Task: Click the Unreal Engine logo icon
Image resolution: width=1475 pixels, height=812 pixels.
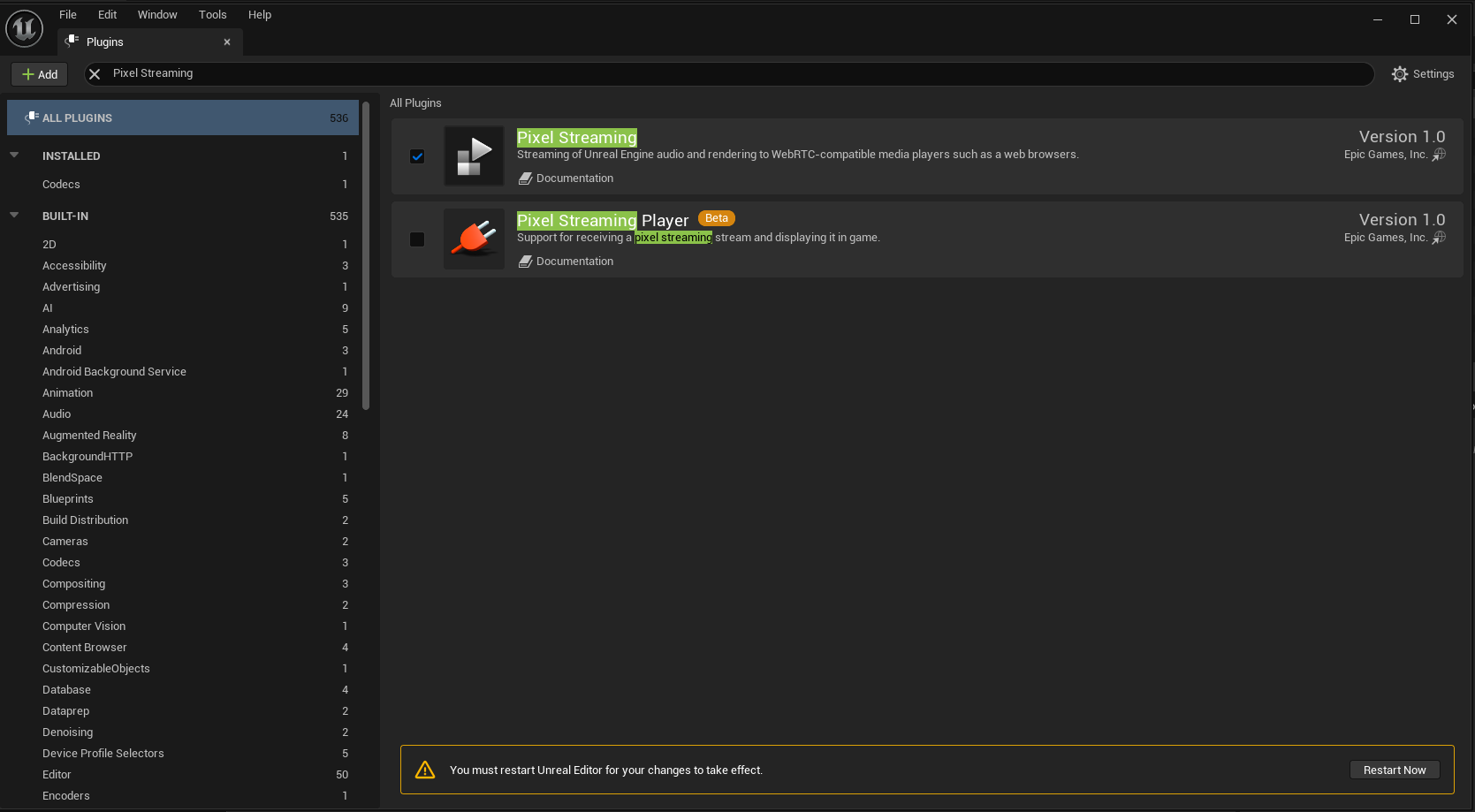Action: pyautogui.click(x=25, y=29)
